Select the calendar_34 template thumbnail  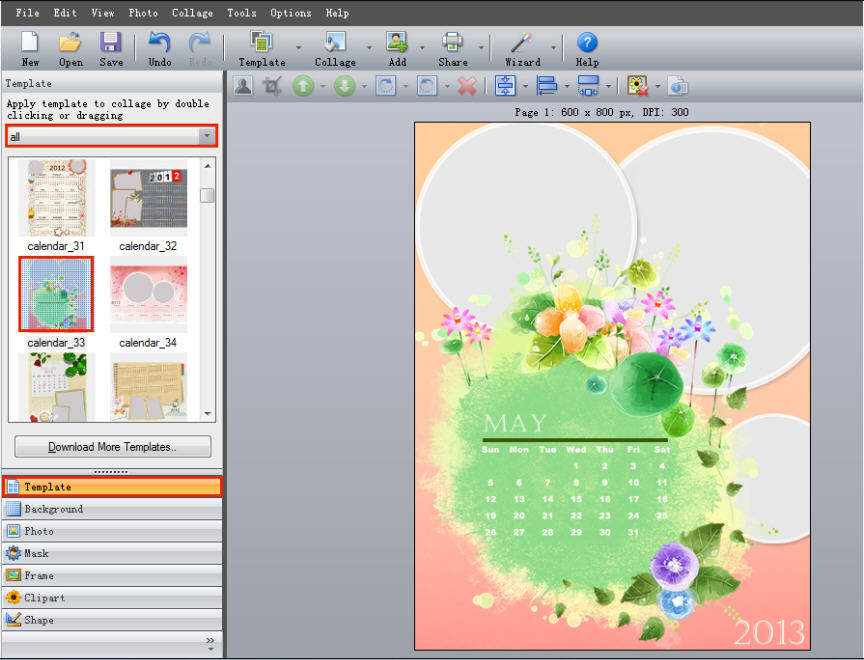coord(148,294)
